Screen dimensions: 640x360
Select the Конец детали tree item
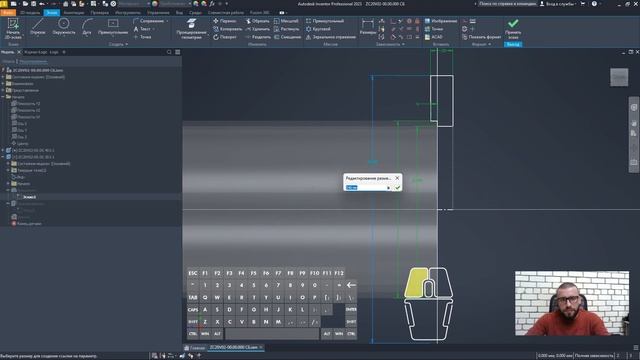[x=26, y=224]
